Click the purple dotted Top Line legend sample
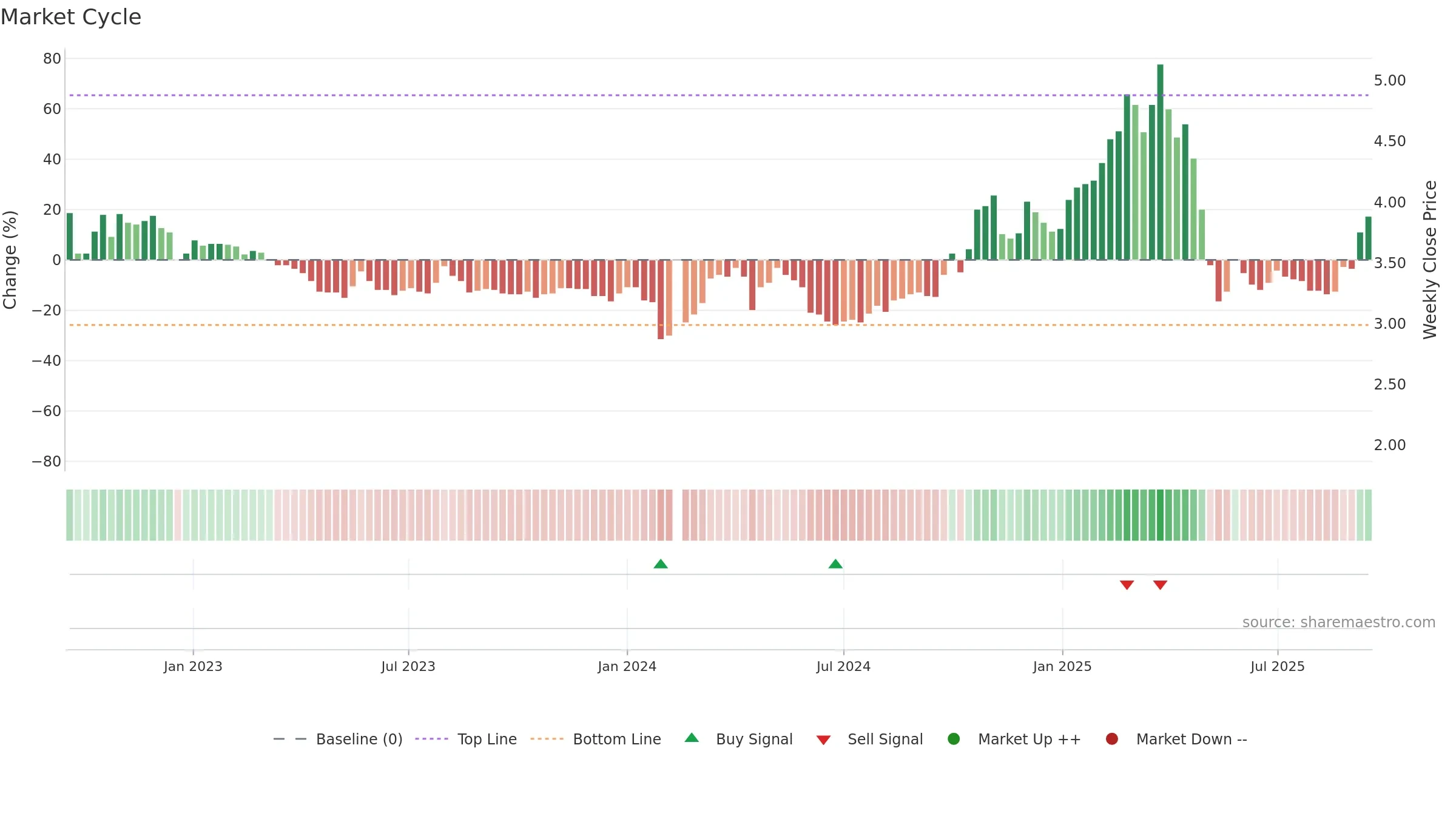Viewport: 1456px width, 819px height. click(x=431, y=739)
